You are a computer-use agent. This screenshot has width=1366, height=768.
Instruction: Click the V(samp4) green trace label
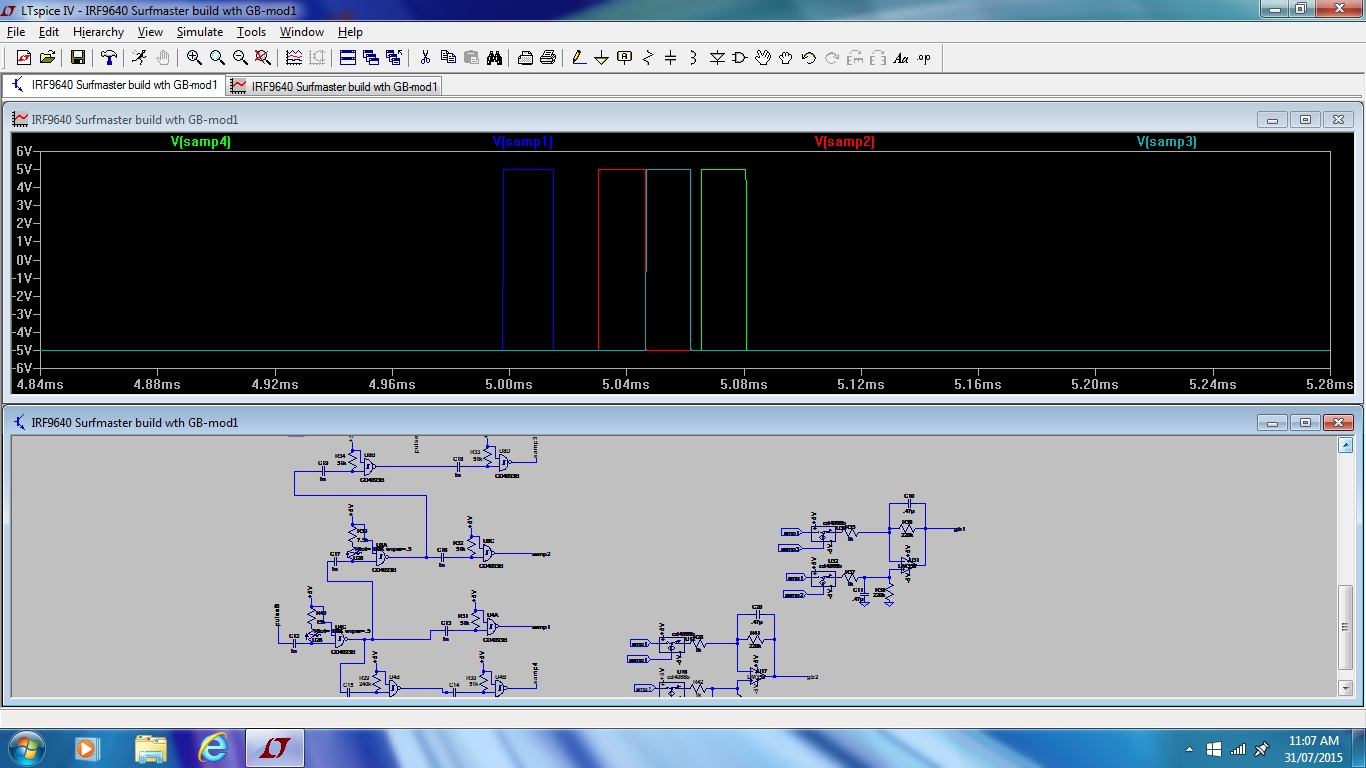coord(200,142)
